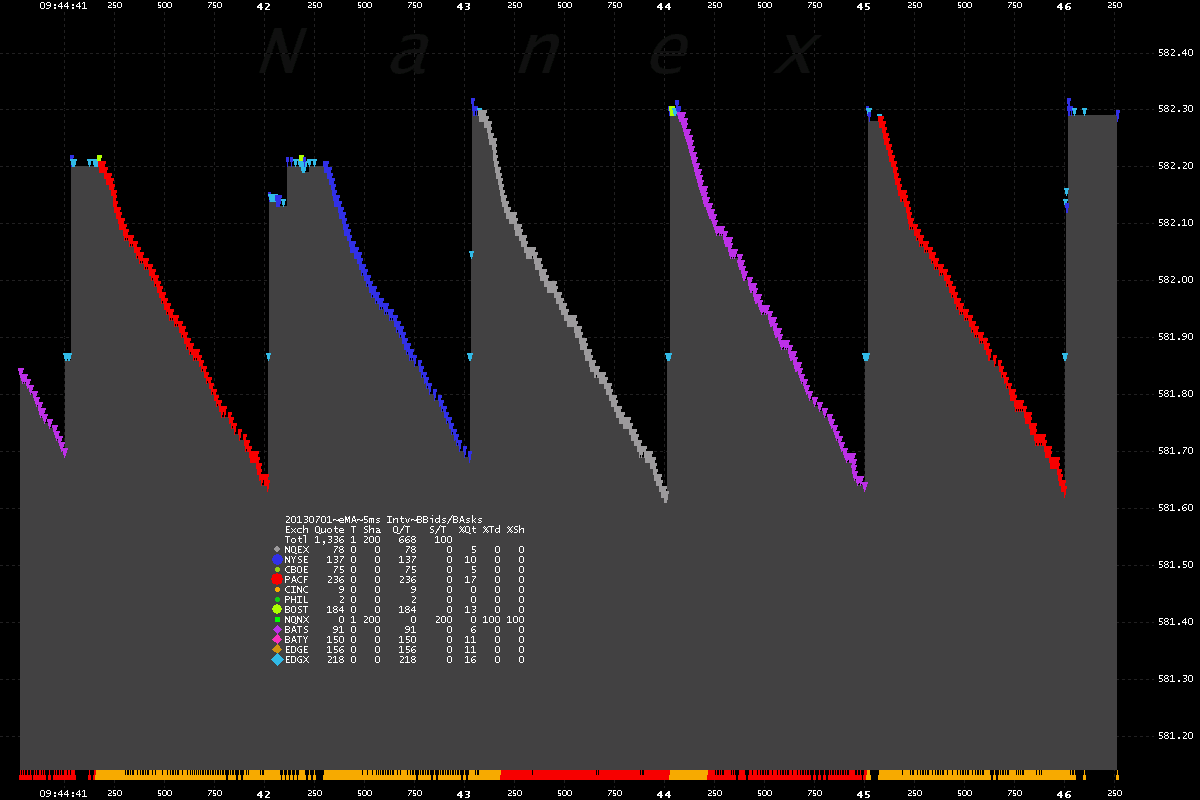Select the 581.50 price axis label

pyautogui.click(x=1175, y=565)
